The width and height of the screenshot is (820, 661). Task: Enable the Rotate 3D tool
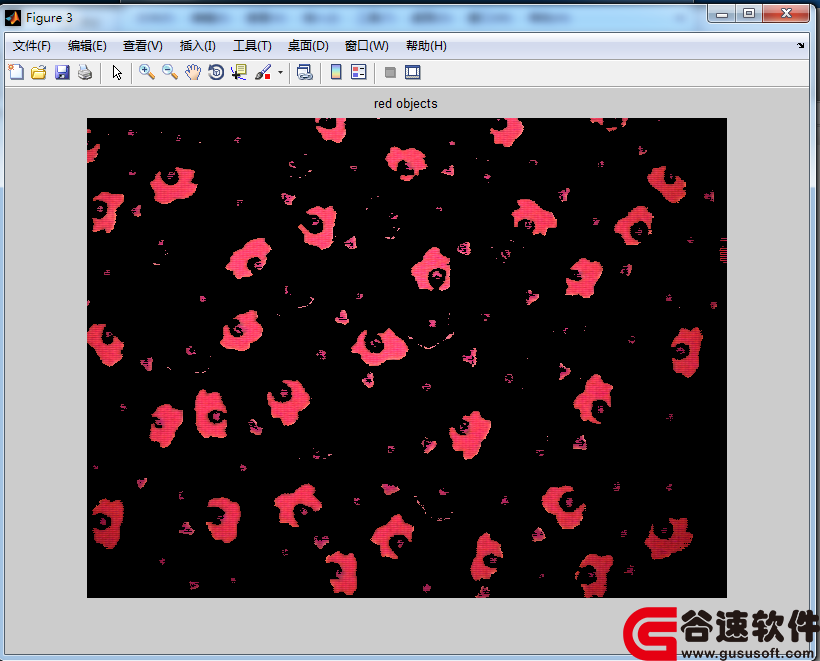216,72
